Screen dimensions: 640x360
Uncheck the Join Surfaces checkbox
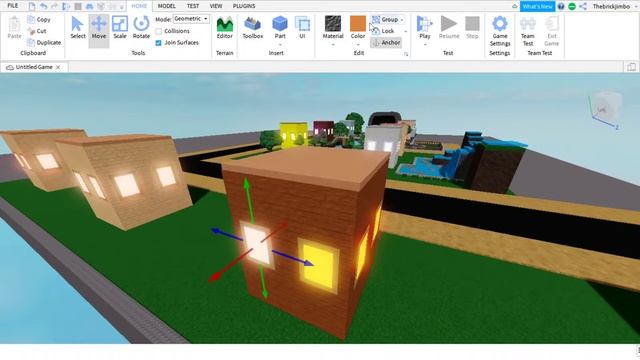coord(158,42)
